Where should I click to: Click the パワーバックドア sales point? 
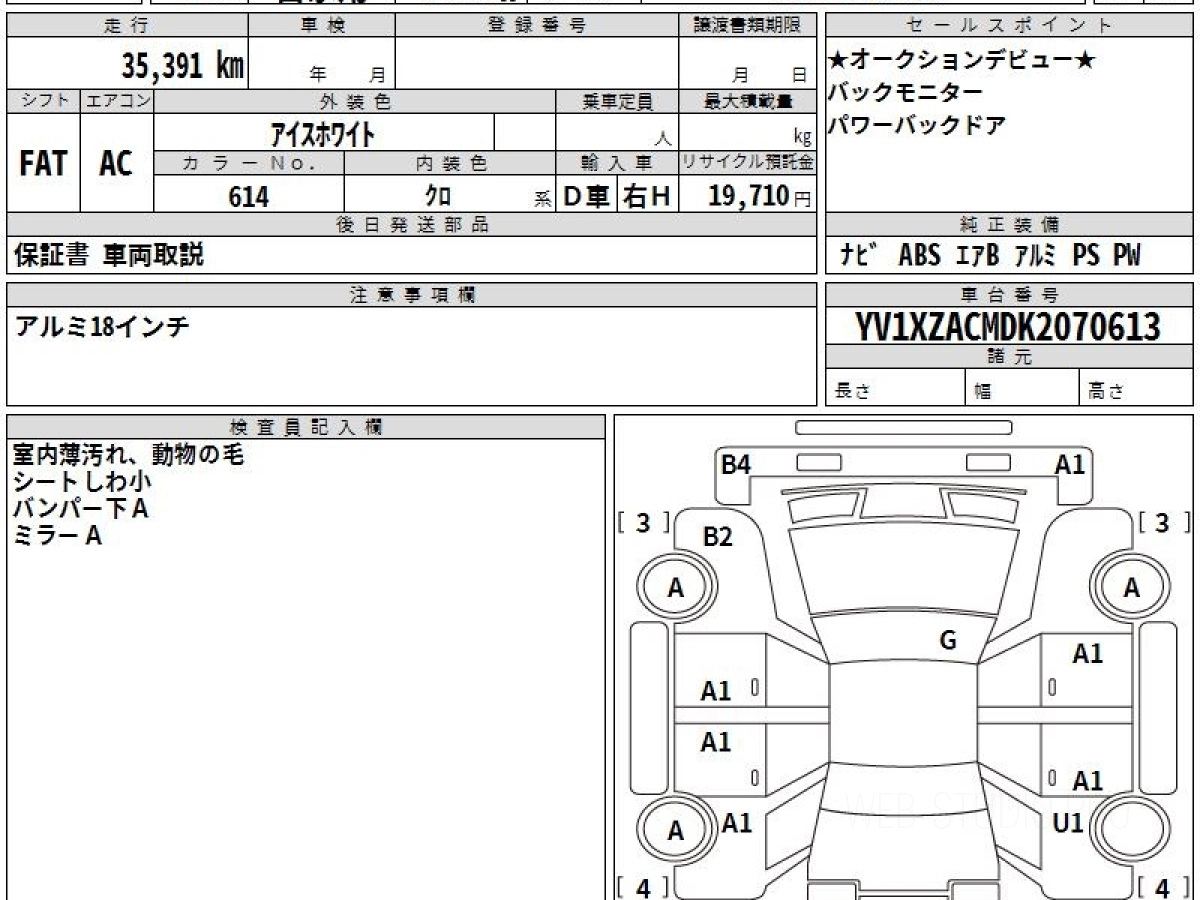tap(917, 126)
